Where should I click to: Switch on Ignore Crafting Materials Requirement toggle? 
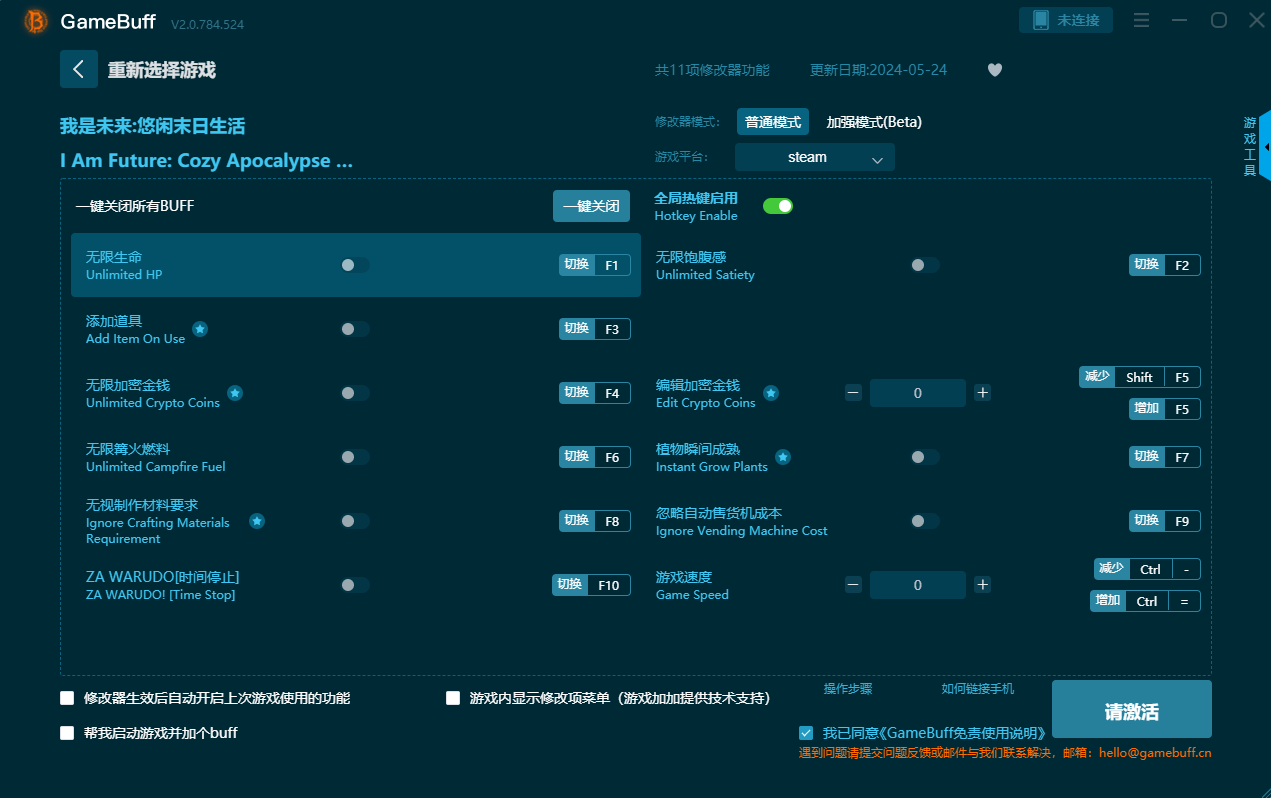[x=355, y=521]
